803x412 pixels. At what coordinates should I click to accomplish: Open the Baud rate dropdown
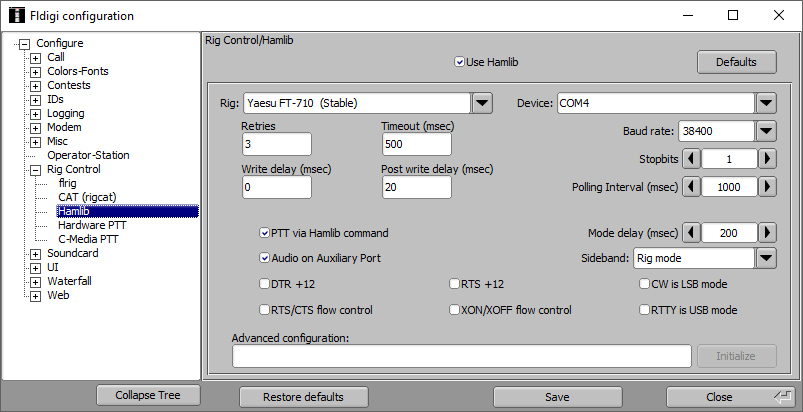coord(766,131)
